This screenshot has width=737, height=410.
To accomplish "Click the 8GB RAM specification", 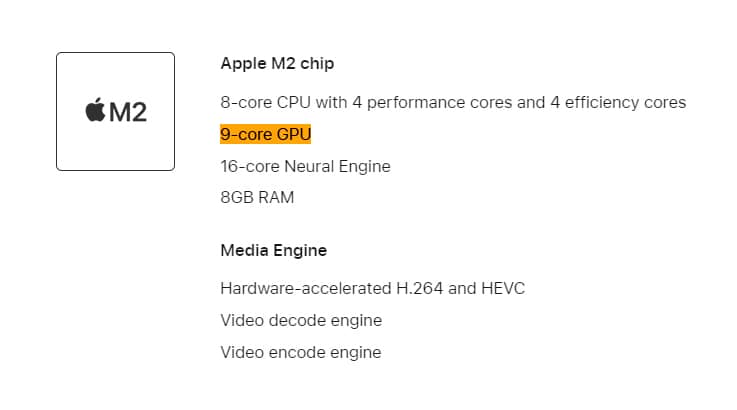I will 257,197.
